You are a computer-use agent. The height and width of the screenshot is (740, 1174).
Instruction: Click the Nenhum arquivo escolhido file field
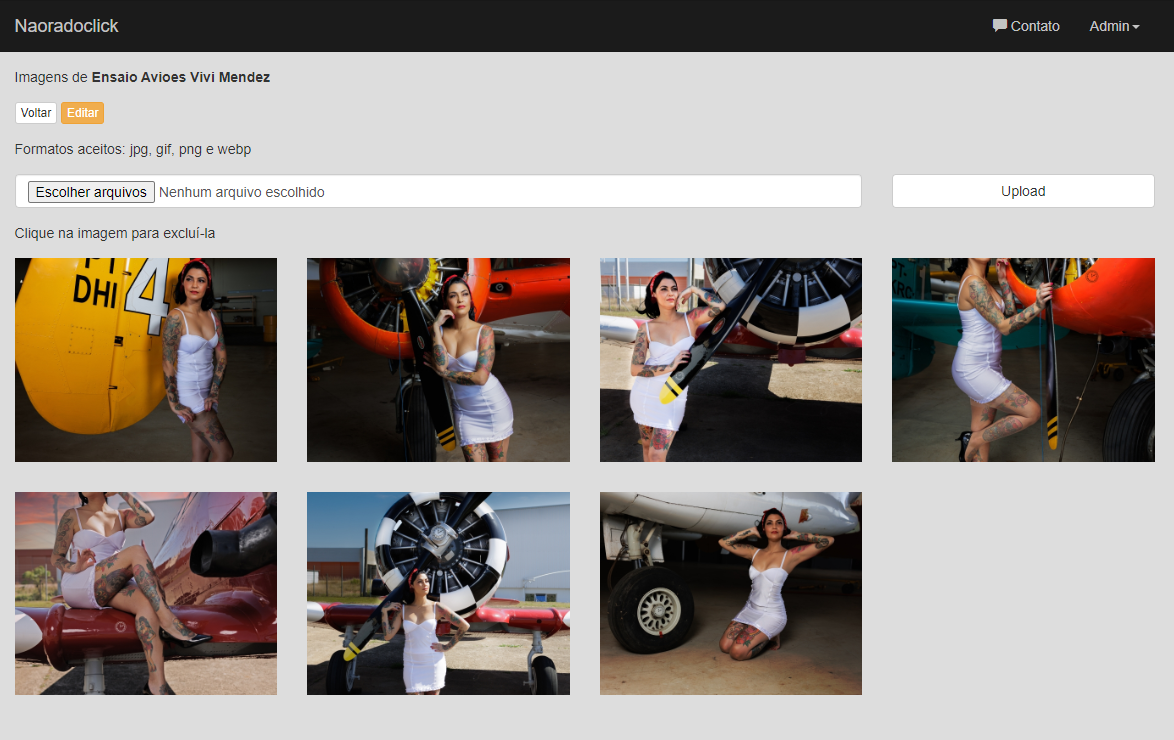coord(438,192)
